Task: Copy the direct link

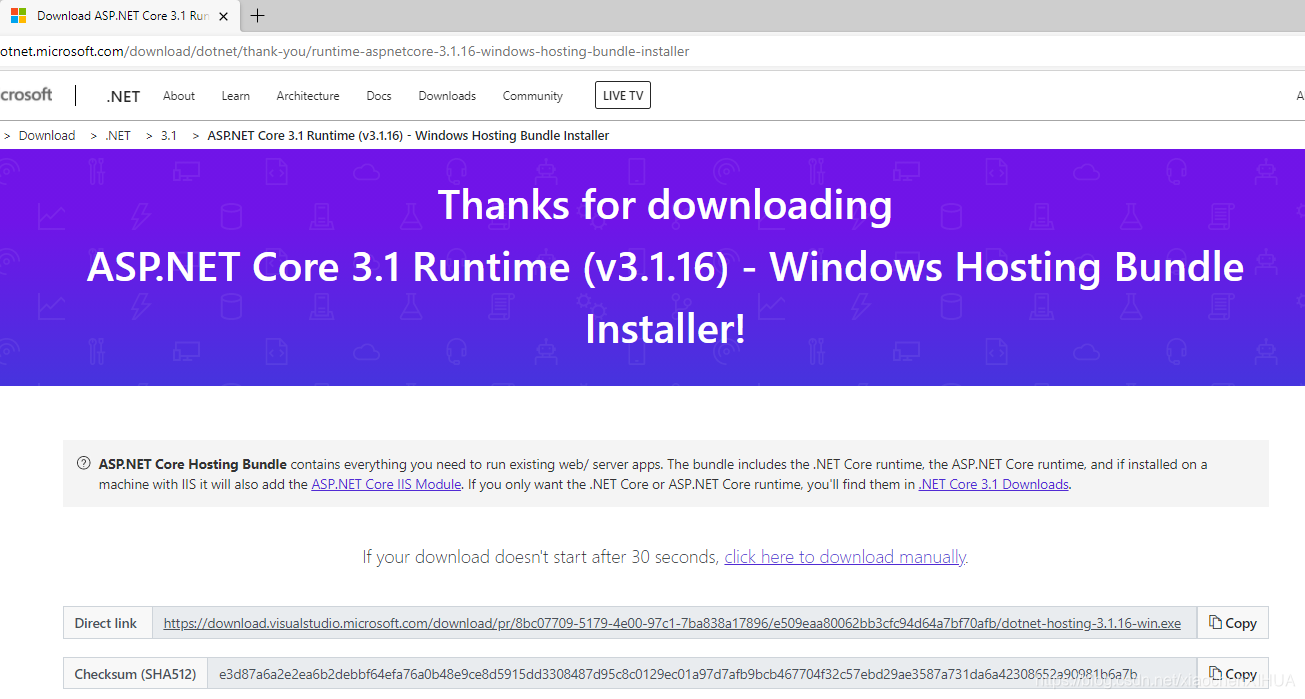Action: [1232, 623]
